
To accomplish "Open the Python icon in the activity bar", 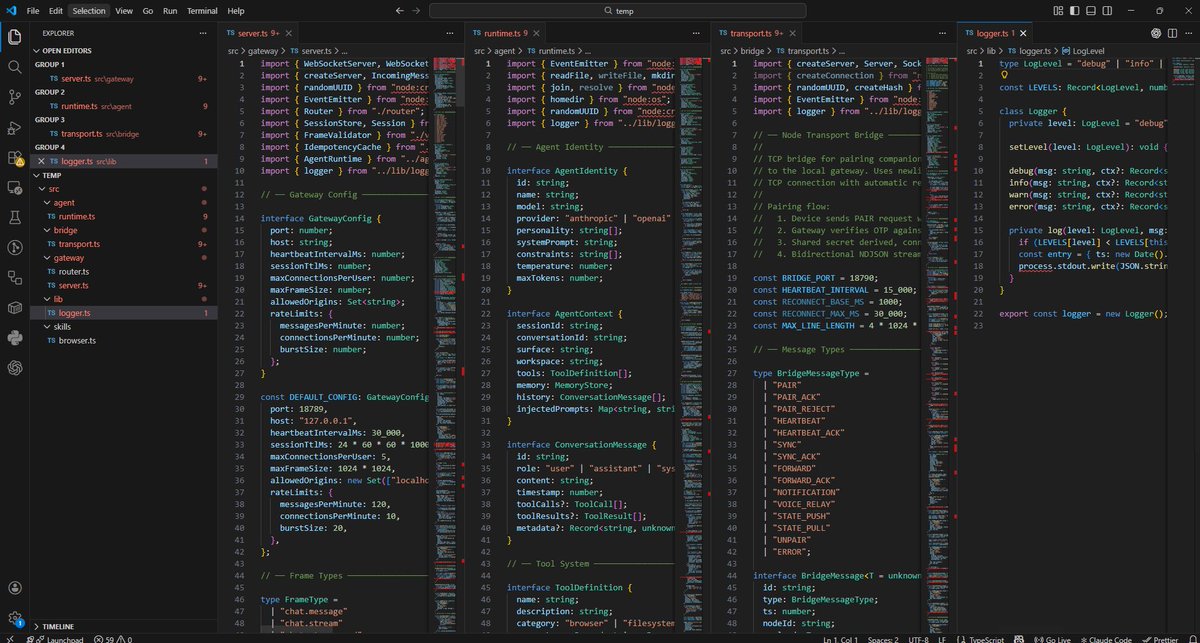I will click(15, 337).
